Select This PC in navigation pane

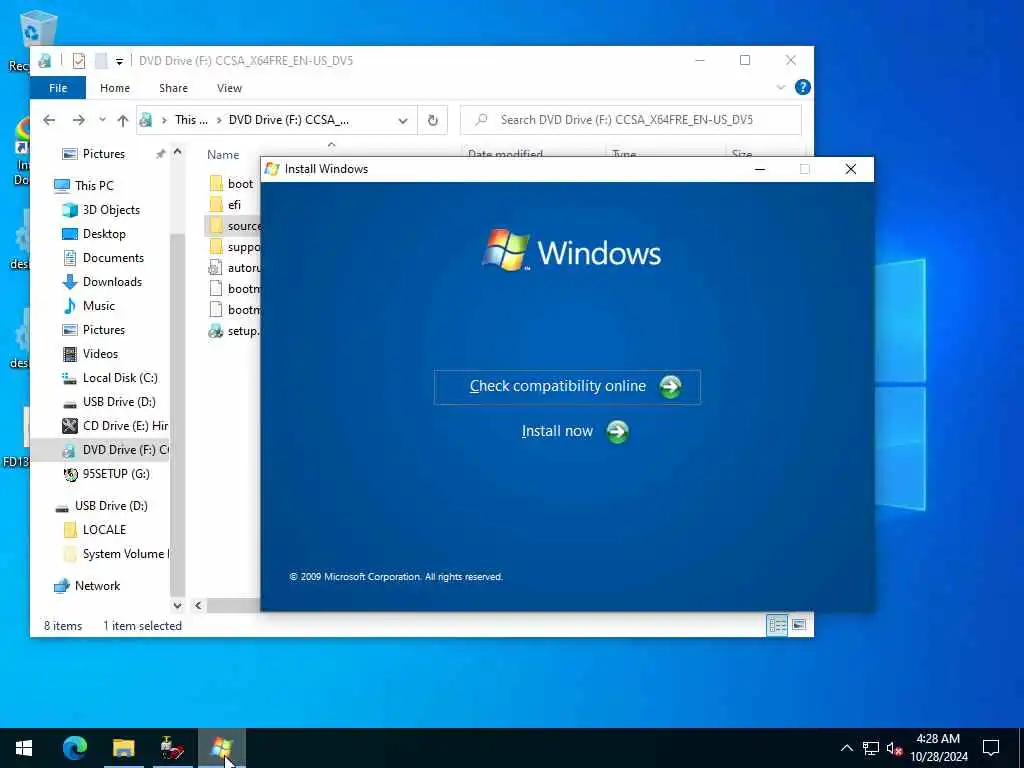93,185
